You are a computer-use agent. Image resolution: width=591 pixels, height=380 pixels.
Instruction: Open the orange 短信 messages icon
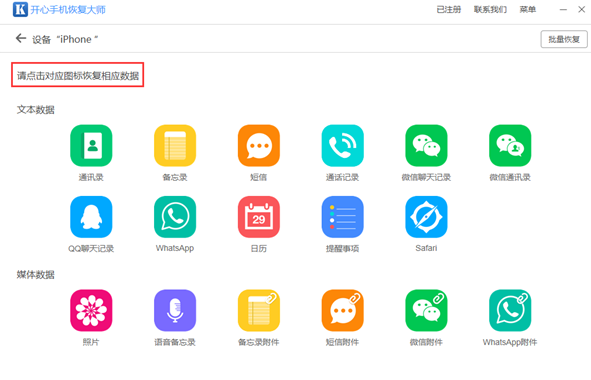[259, 146]
